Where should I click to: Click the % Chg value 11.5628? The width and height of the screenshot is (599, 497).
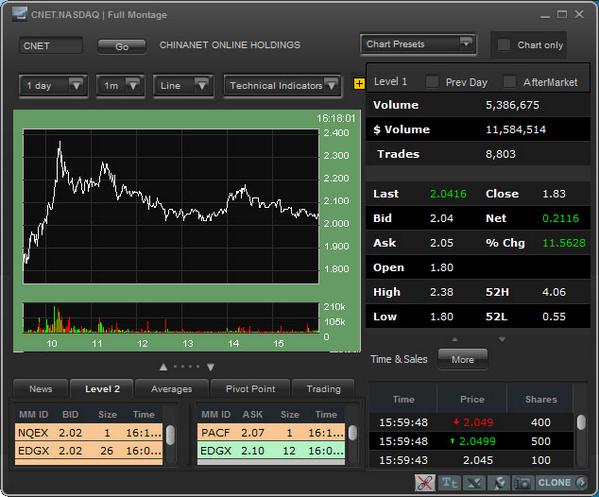564,243
